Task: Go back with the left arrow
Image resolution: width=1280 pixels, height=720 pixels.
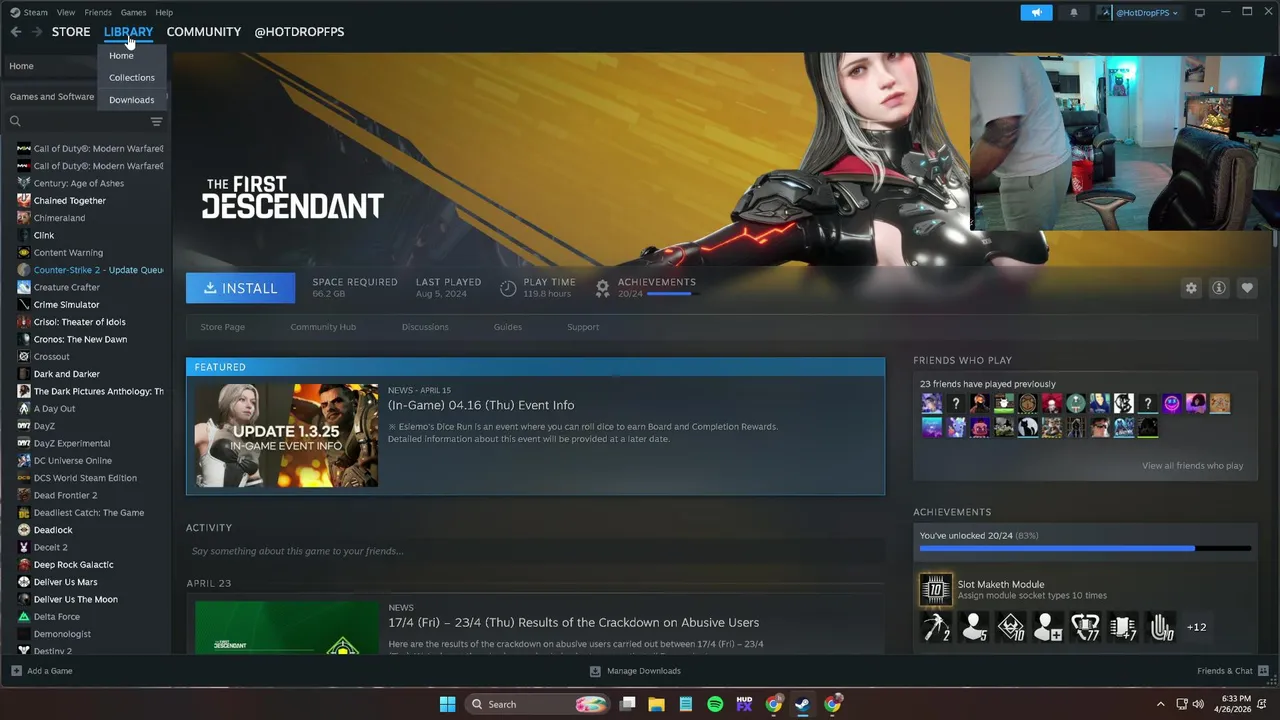Action: click(x=16, y=32)
